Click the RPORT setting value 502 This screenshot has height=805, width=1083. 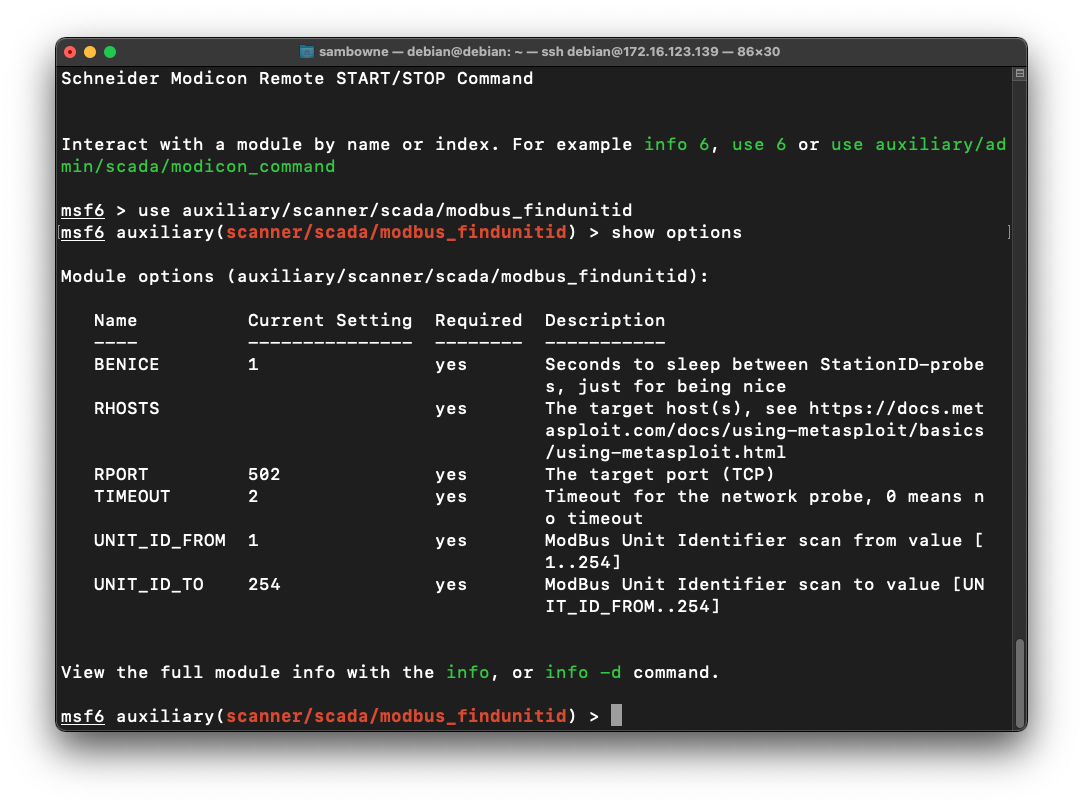pos(264,474)
